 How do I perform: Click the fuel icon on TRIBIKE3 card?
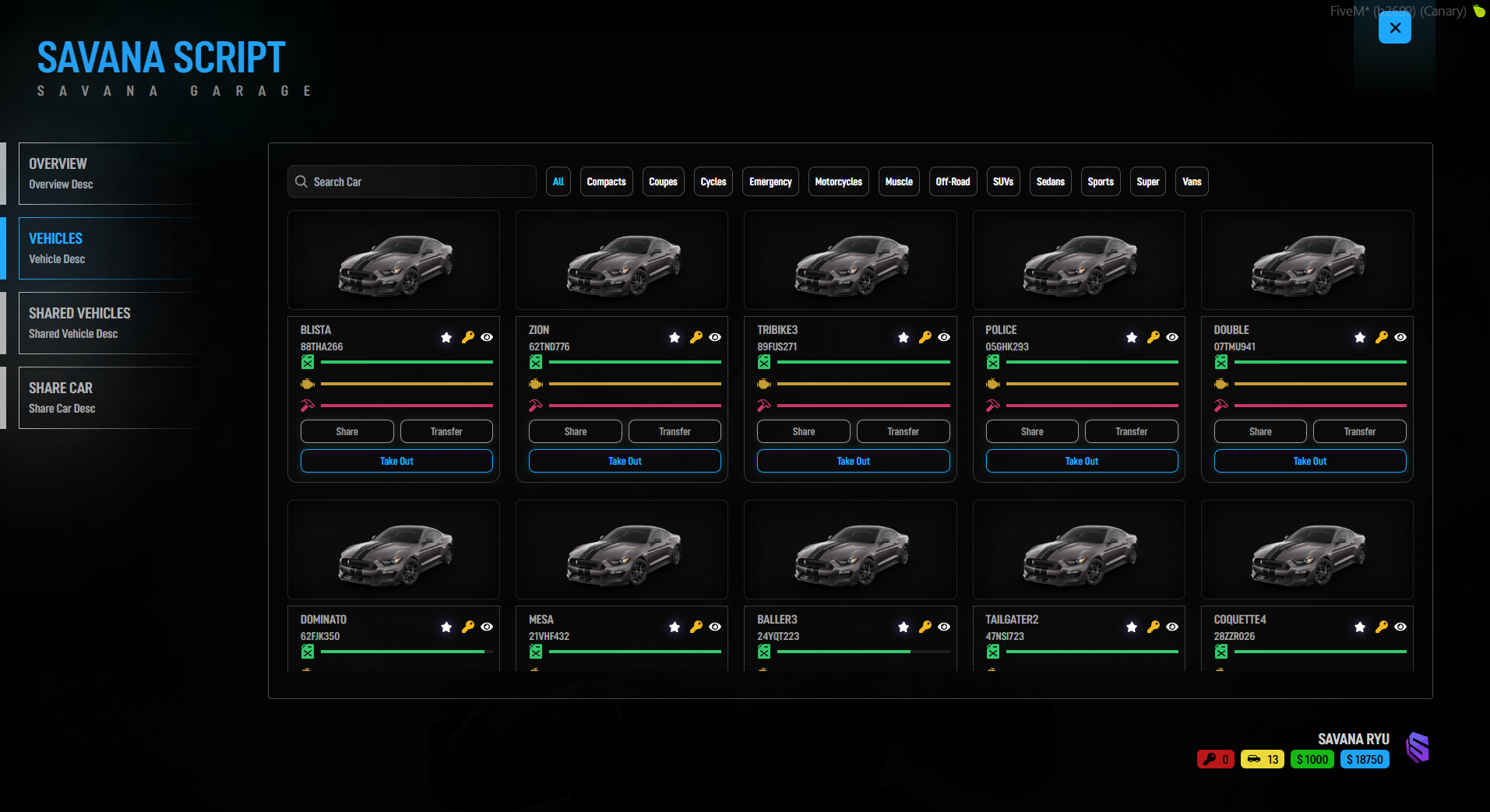764,362
